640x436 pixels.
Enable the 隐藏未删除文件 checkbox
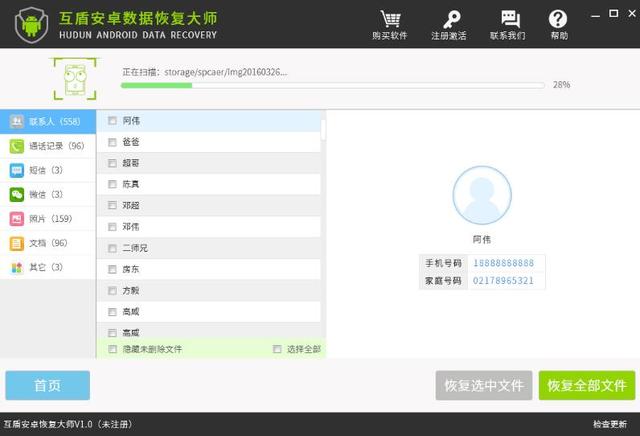(x=112, y=349)
